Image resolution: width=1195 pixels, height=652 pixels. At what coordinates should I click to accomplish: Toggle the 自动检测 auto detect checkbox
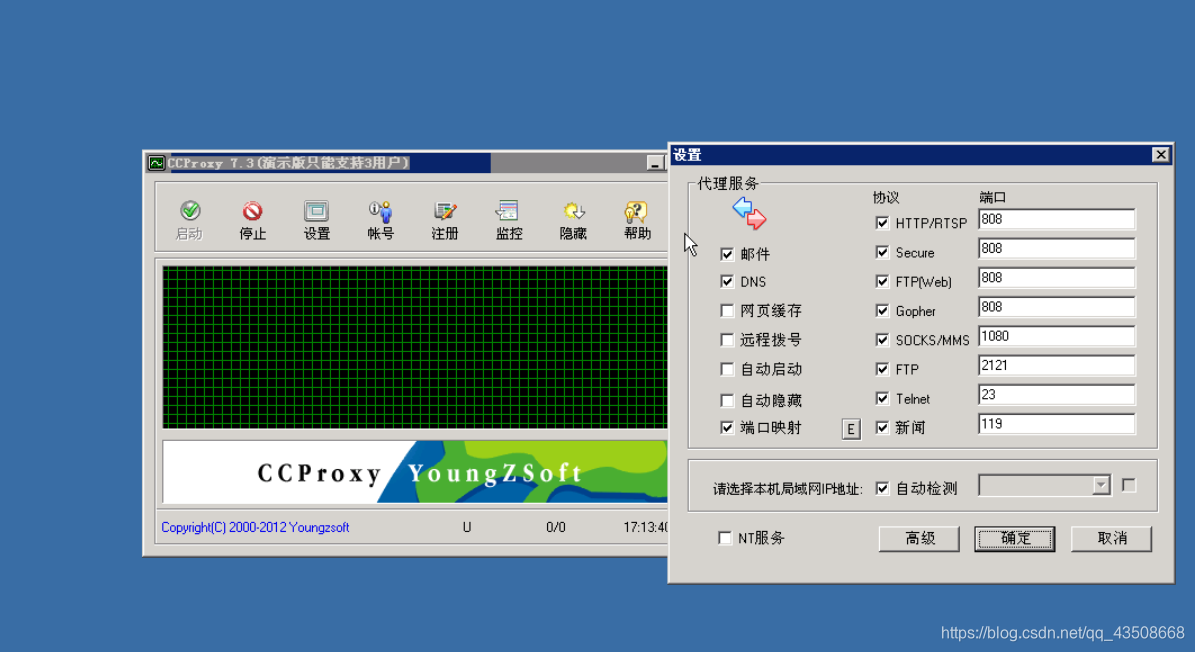[x=882, y=488]
